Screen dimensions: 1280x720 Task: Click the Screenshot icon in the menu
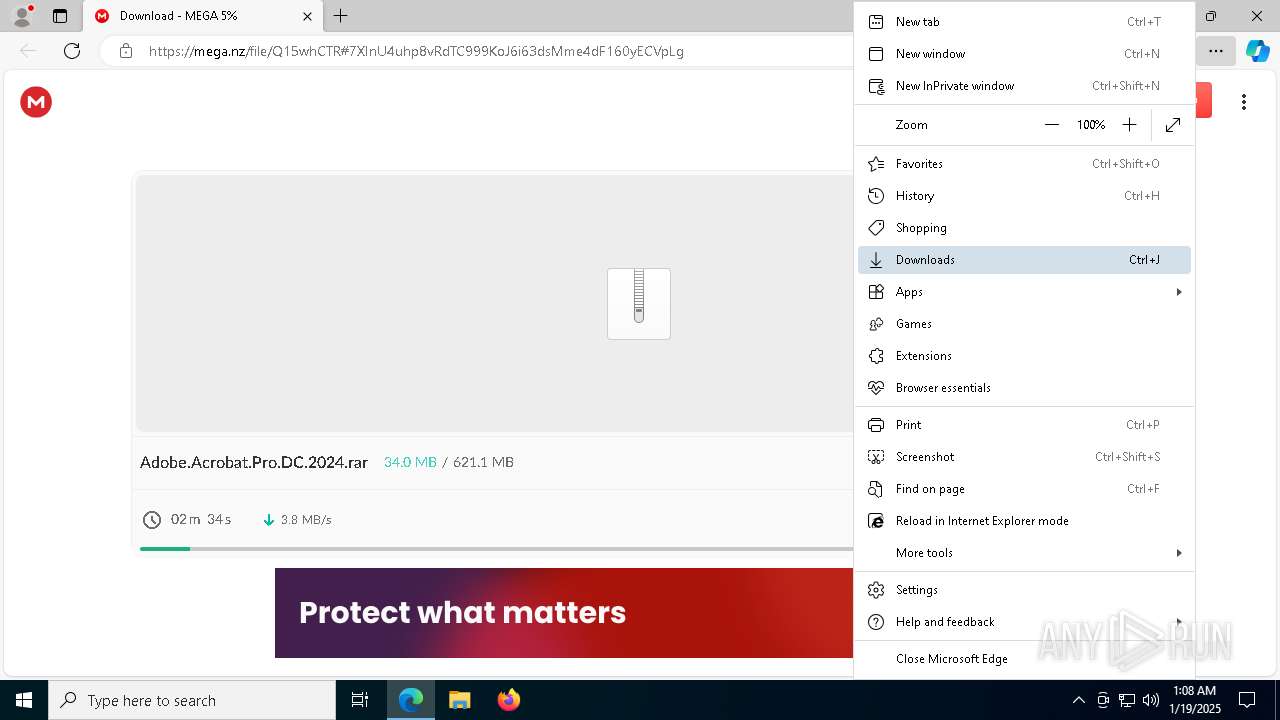876,457
